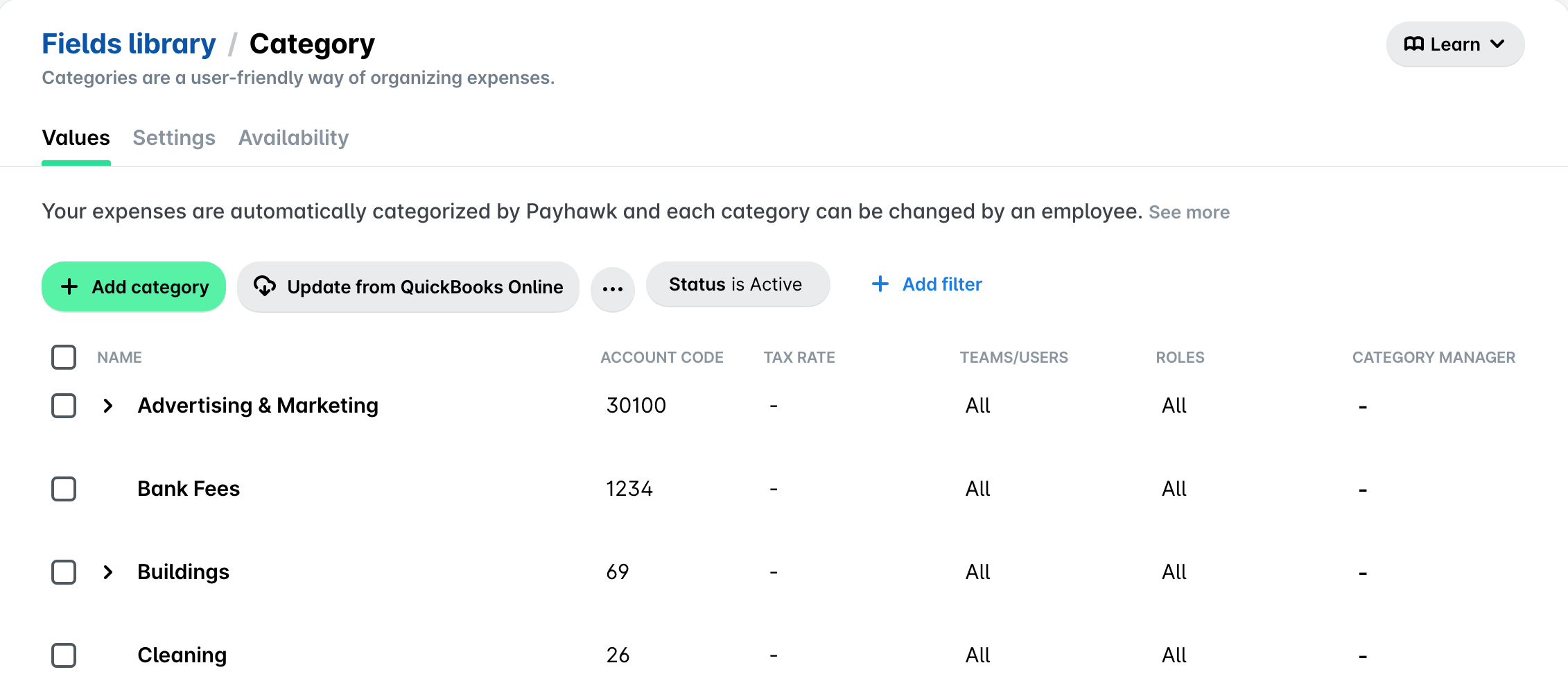This screenshot has height=697, width=1568.
Task: Open the Cleaning category name
Action: pyautogui.click(x=182, y=655)
